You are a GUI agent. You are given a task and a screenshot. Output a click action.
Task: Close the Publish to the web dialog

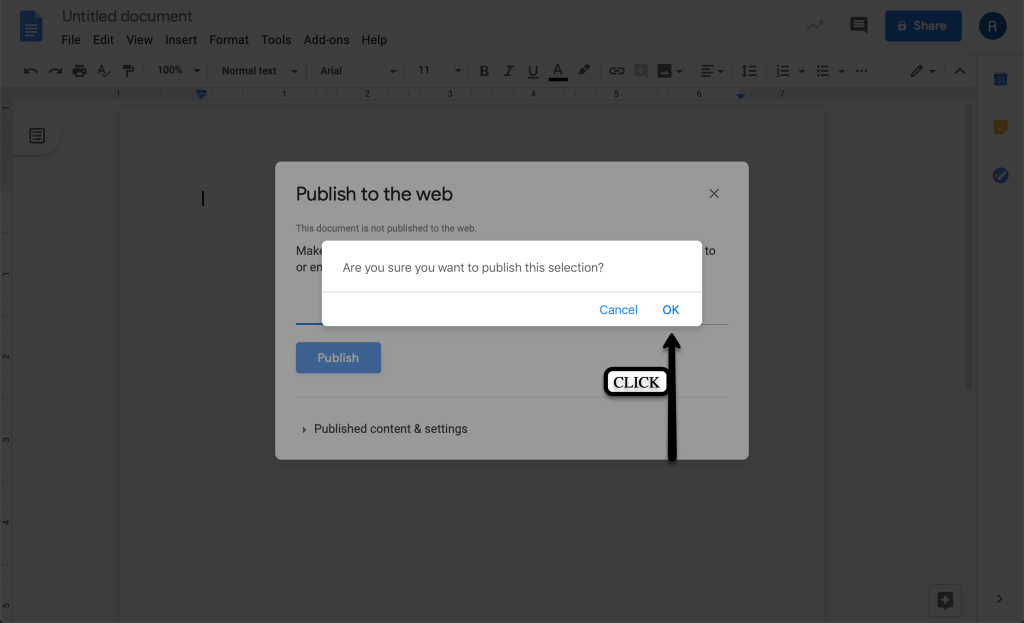point(714,194)
